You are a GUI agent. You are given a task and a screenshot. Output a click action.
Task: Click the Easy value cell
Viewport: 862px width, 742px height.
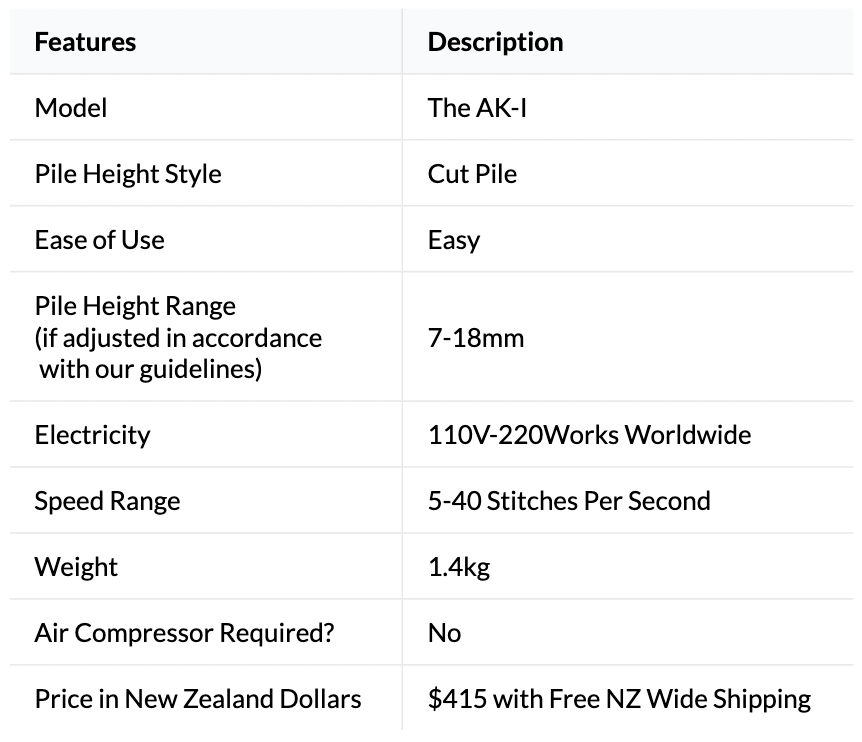(454, 240)
